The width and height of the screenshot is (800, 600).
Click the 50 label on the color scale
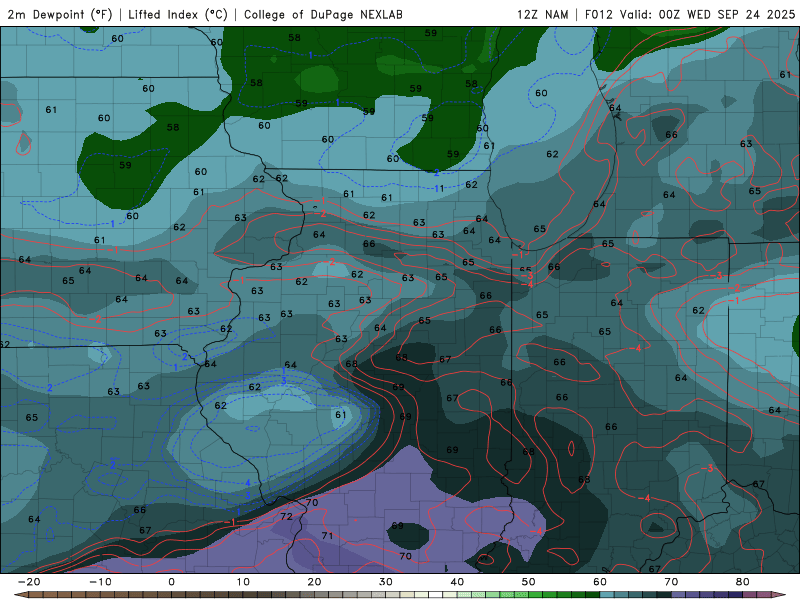(x=529, y=582)
